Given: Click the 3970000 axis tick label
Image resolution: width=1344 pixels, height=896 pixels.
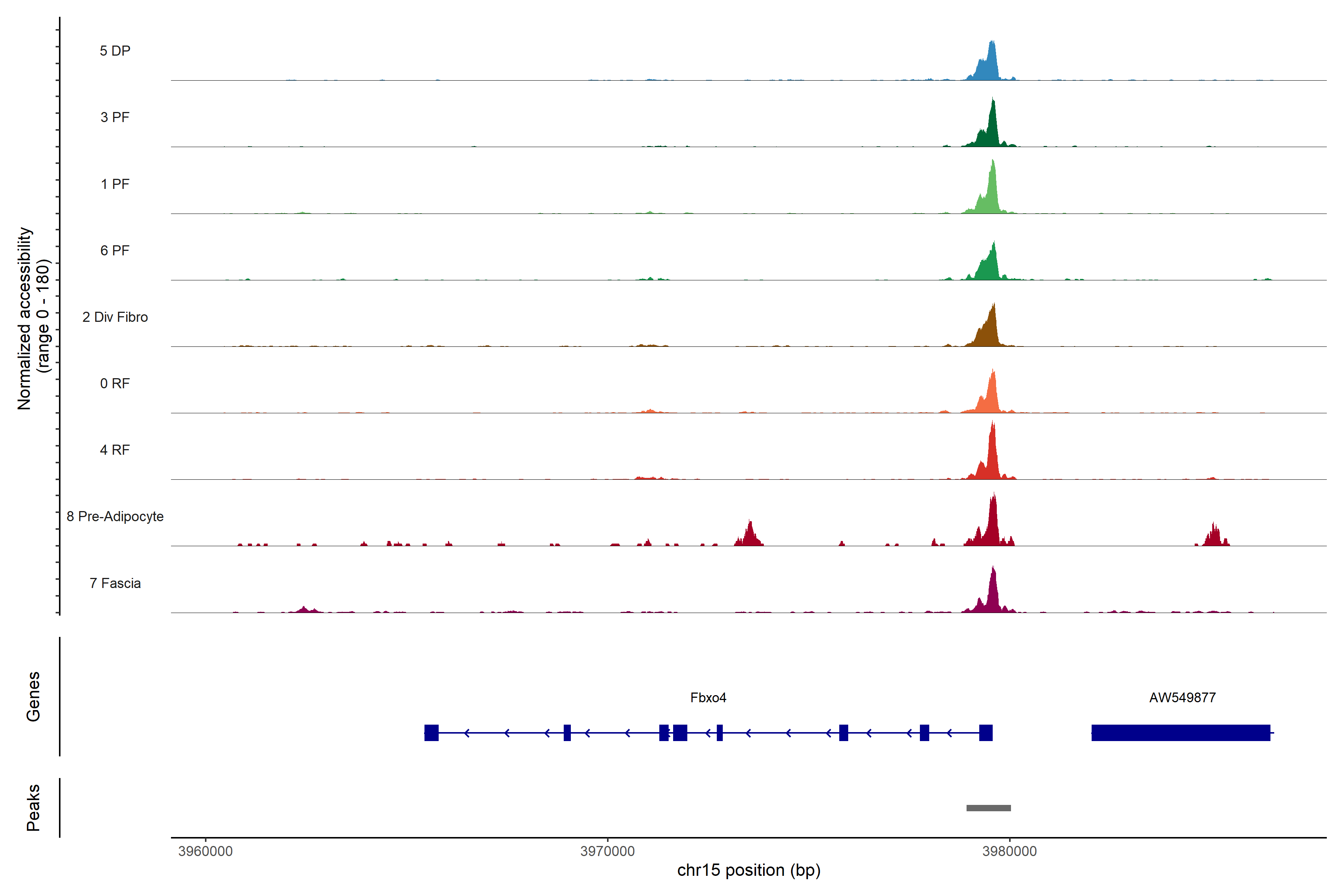Looking at the screenshot, I should 607,852.
